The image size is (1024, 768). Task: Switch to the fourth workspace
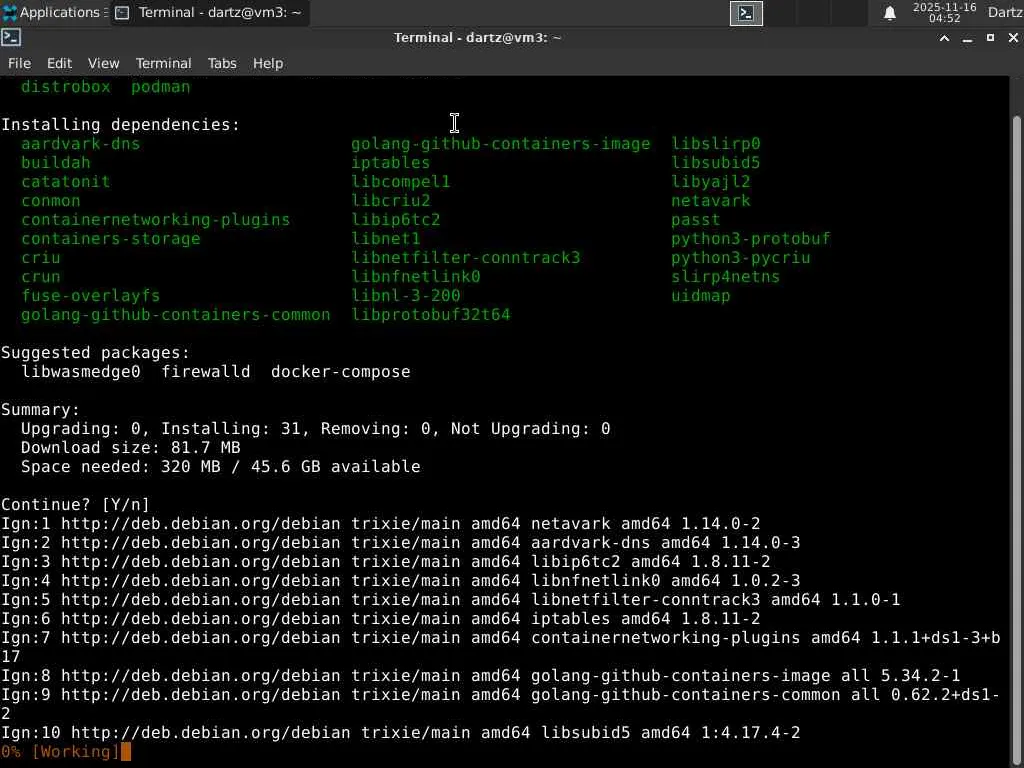(851, 13)
